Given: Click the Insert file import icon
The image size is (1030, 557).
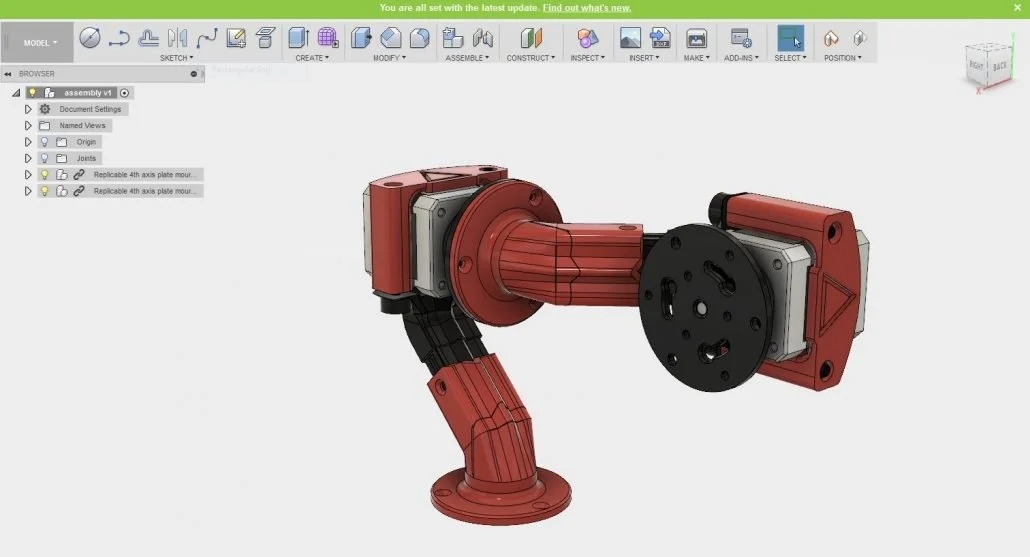Looking at the screenshot, I should point(660,38).
